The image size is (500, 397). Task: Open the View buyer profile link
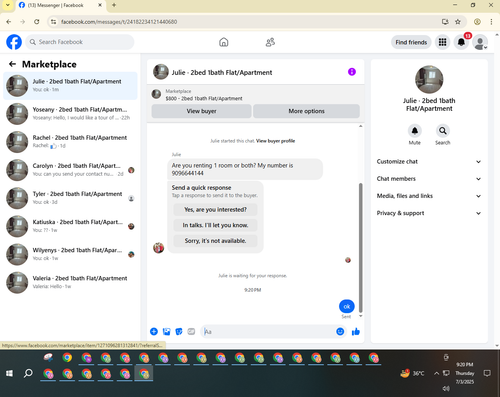coord(275,141)
